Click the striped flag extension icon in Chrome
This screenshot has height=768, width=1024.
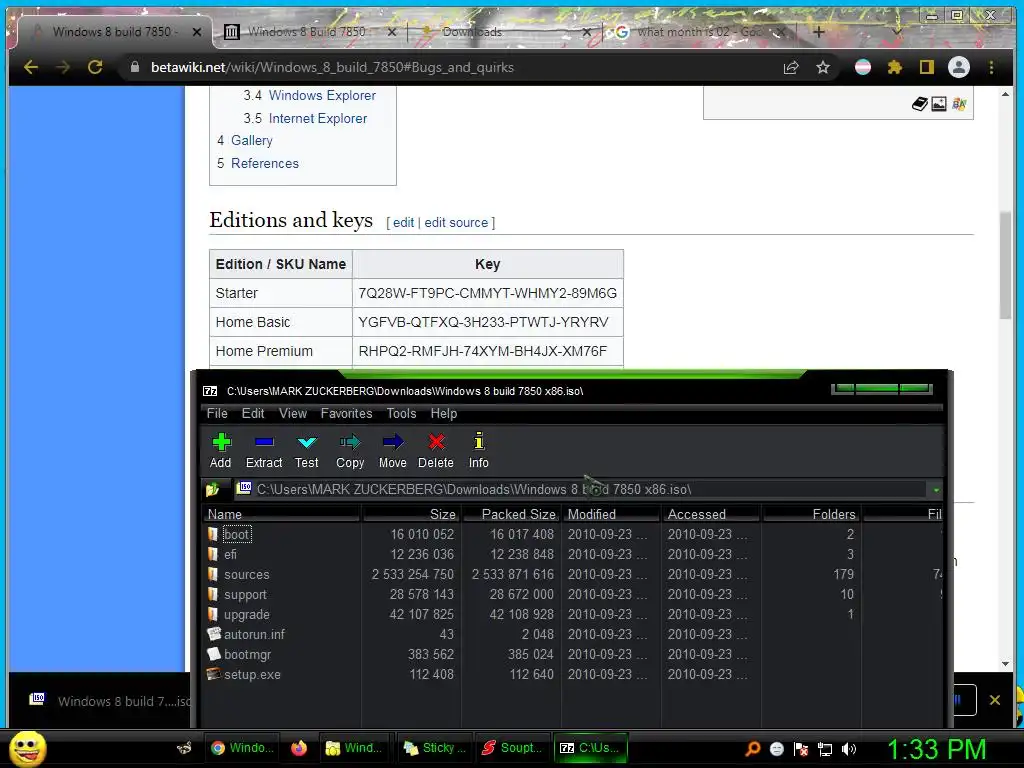coord(863,67)
